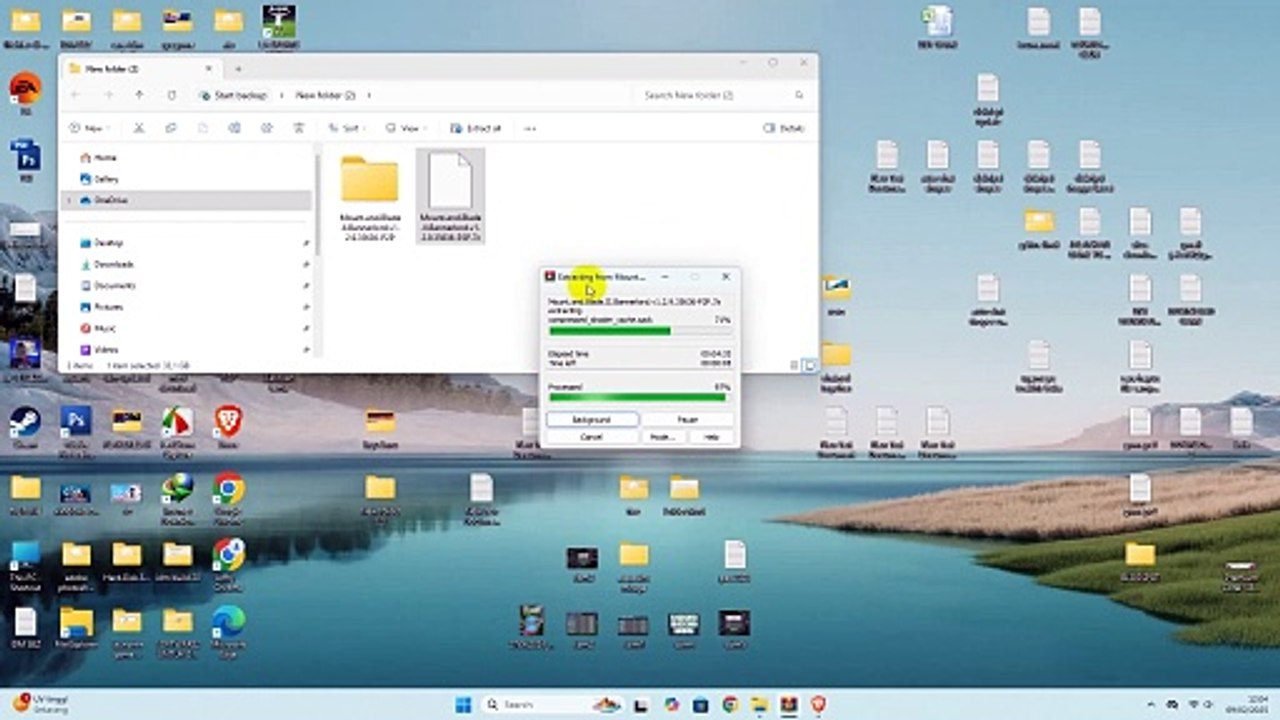Select the yellow Mount and Blade folder
The height and width of the screenshot is (720, 1280).
point(369,198)
